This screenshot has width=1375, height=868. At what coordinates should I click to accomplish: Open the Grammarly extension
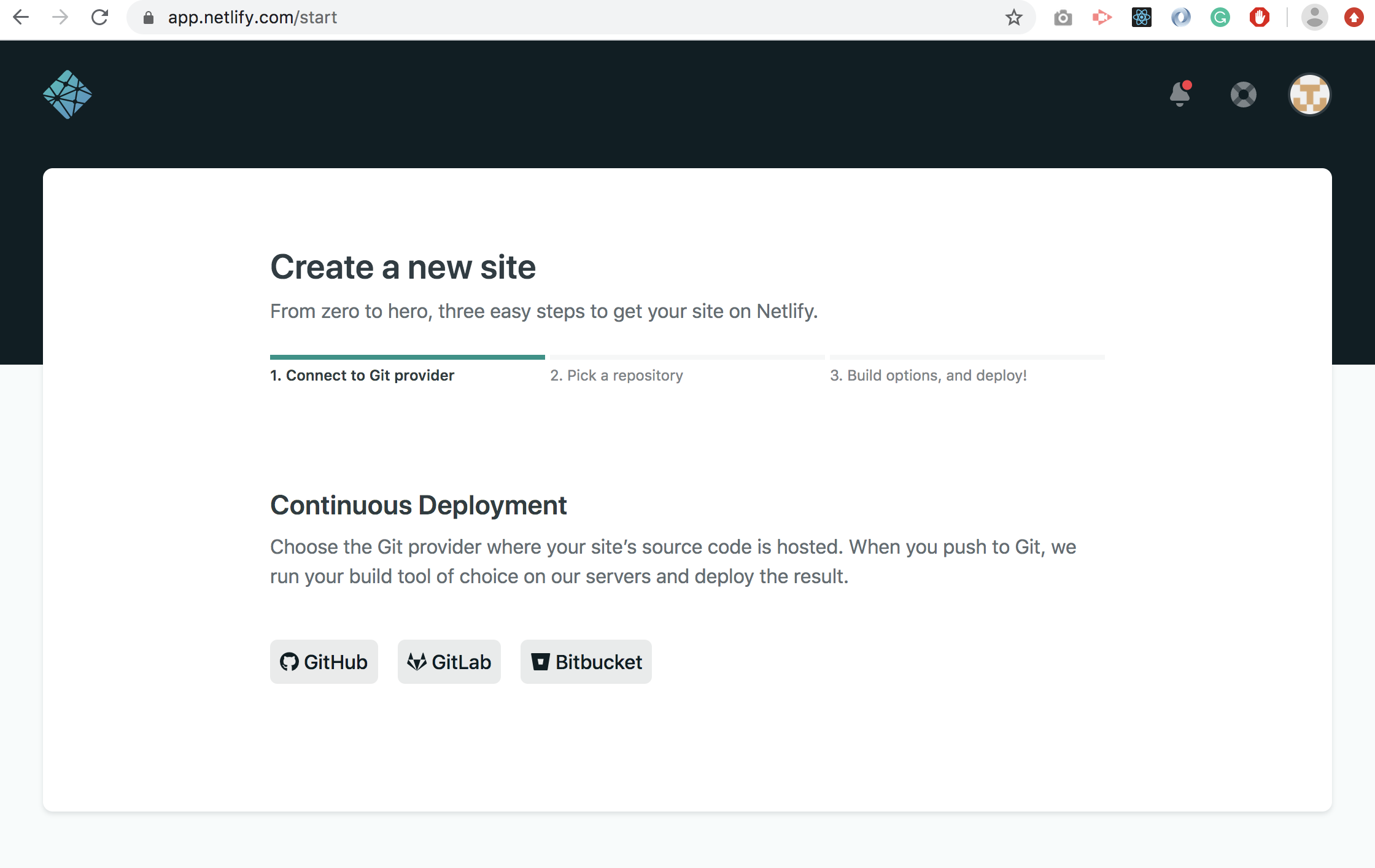(x=1220, y=17)
